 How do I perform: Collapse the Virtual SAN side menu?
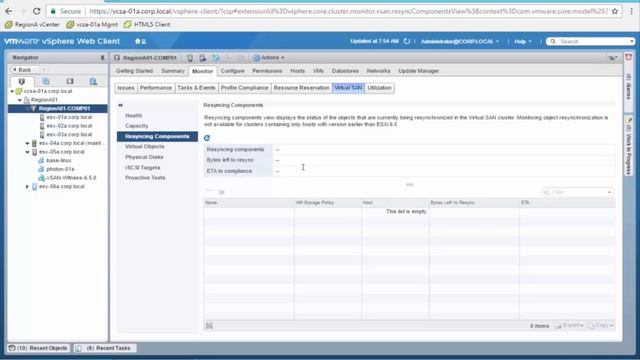coord(120,105)
